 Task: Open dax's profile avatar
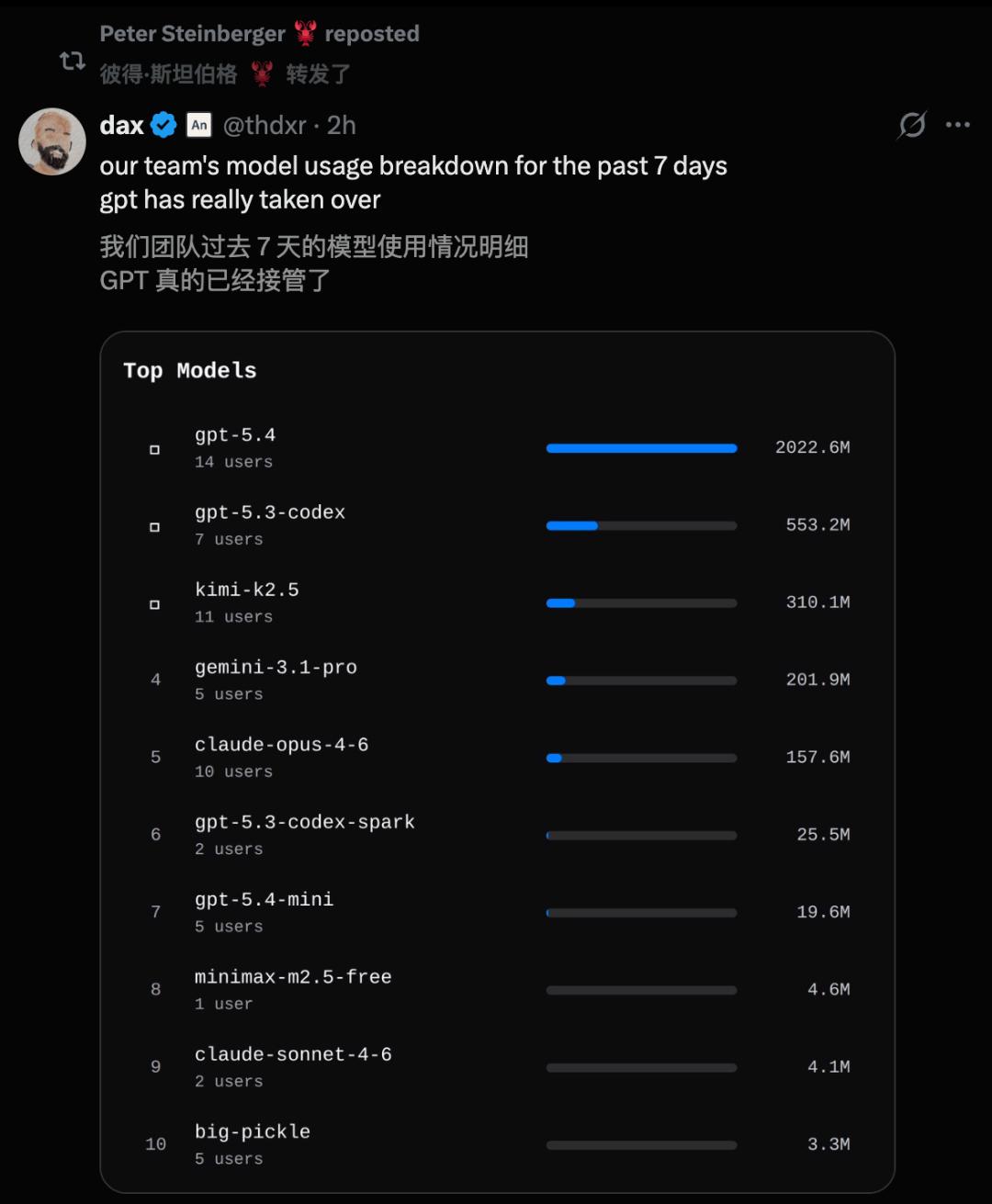click(52, 141)
